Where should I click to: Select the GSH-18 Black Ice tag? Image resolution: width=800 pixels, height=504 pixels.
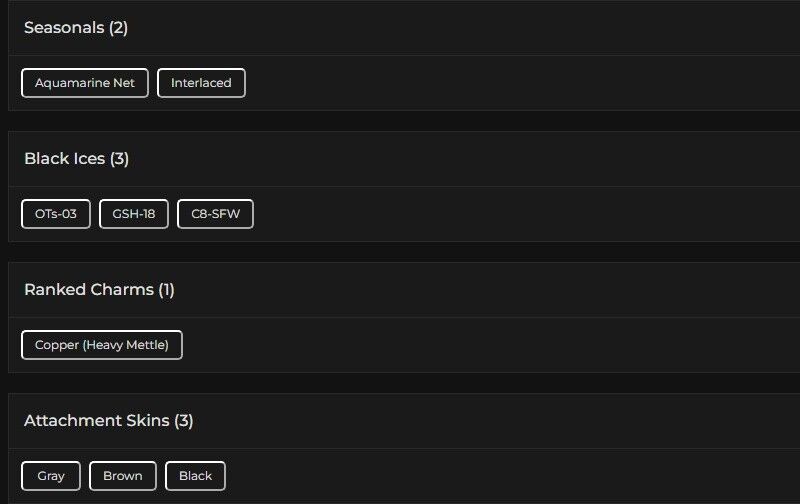click(x=134, y=214)
